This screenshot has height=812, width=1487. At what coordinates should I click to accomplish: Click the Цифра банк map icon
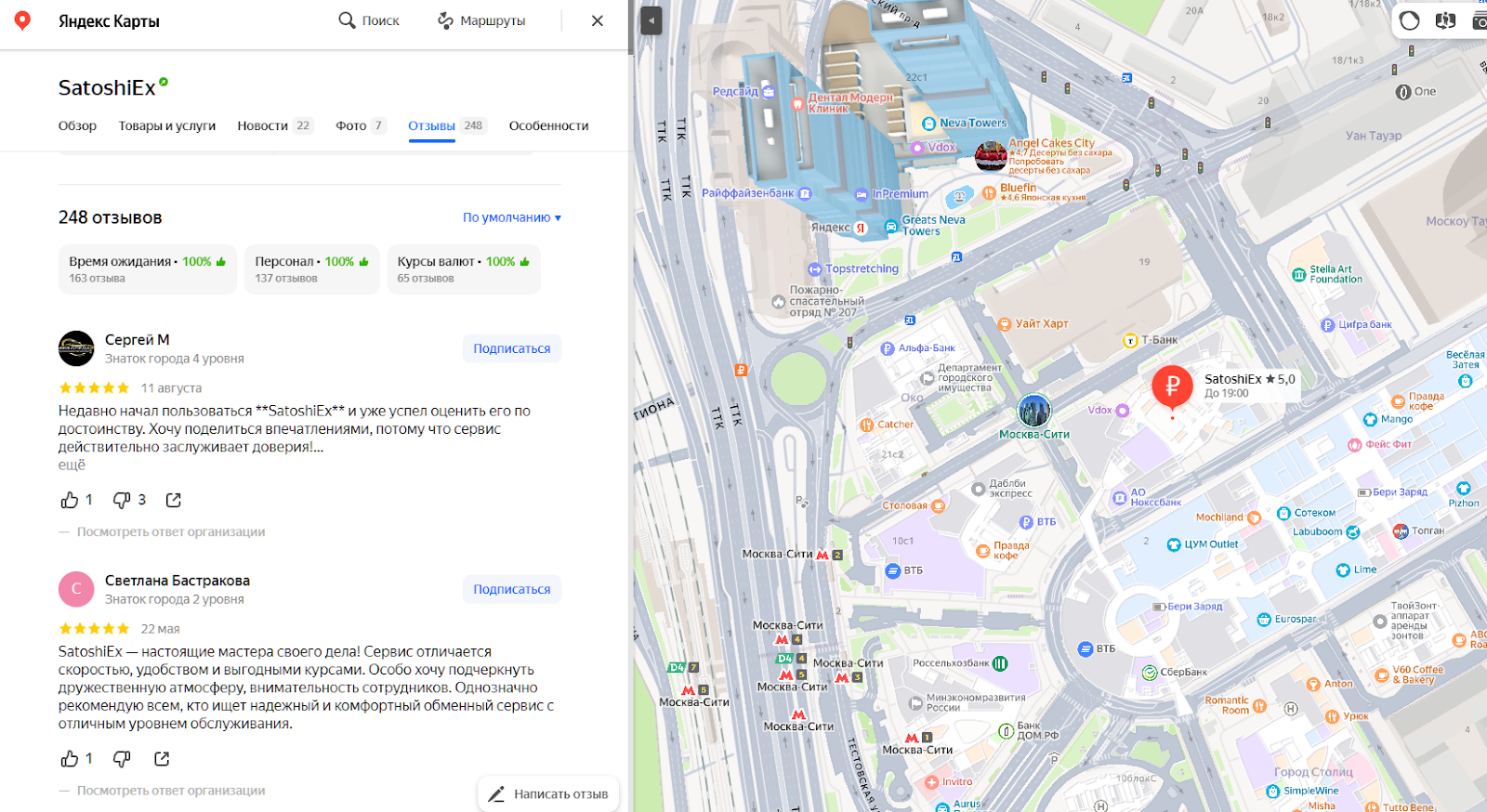(x=1328, y=325)
